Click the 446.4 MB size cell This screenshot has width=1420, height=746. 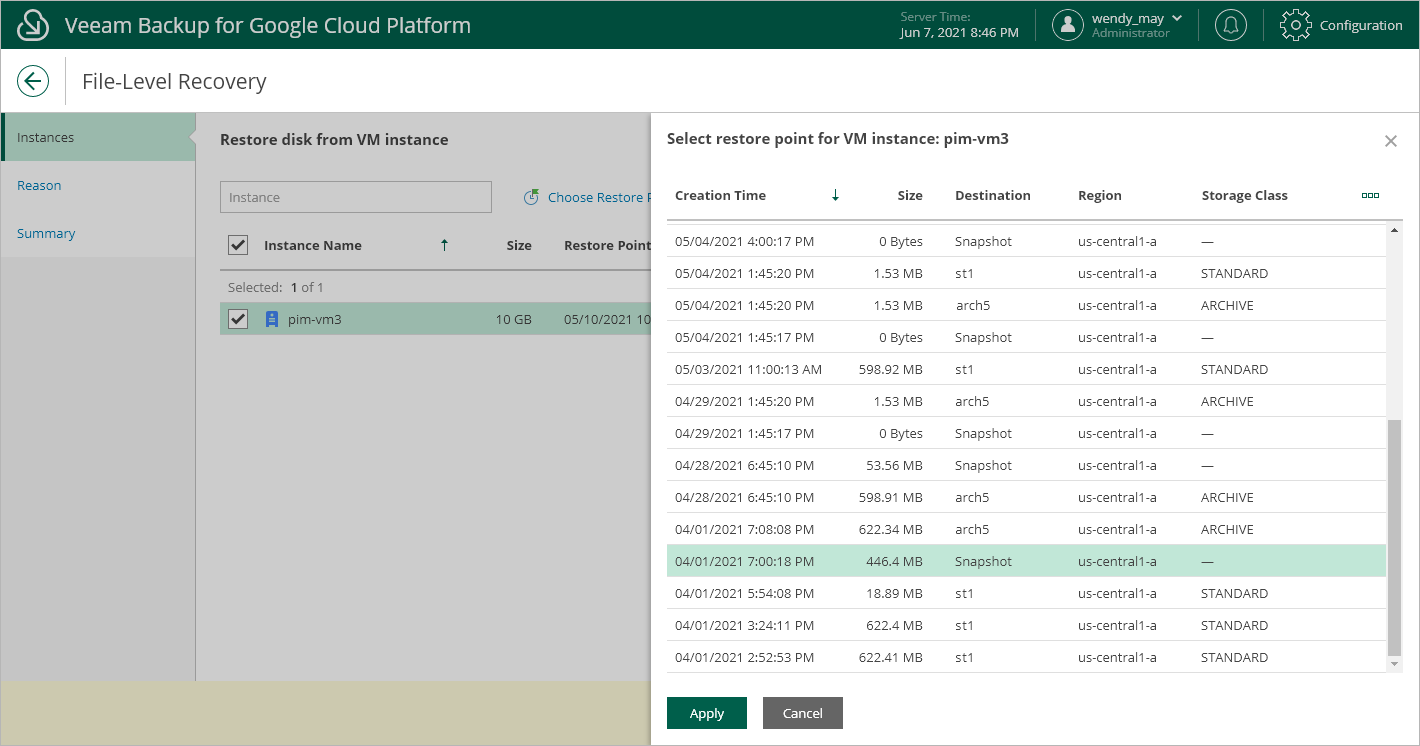[894, 561]
